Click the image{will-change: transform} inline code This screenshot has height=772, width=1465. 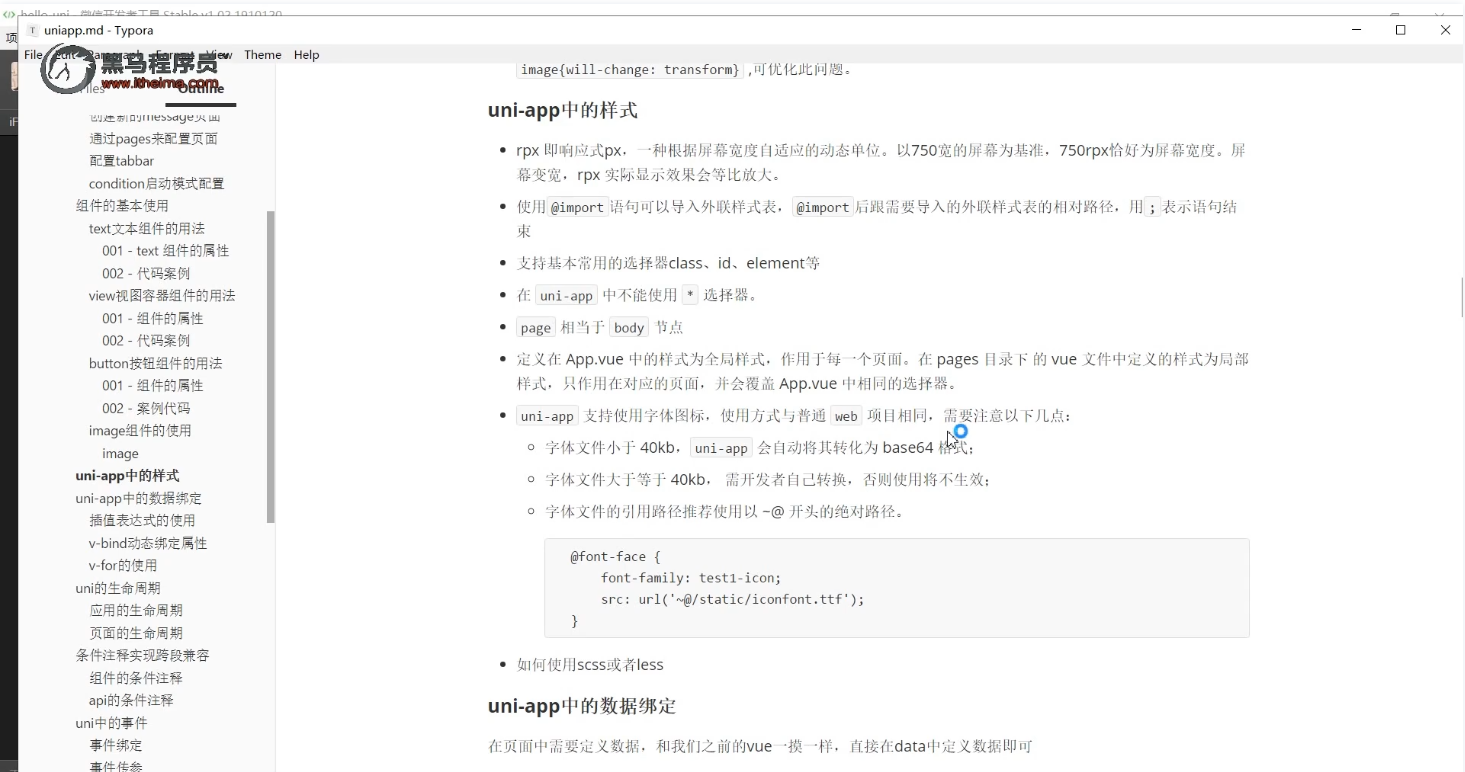pos(630,70)
